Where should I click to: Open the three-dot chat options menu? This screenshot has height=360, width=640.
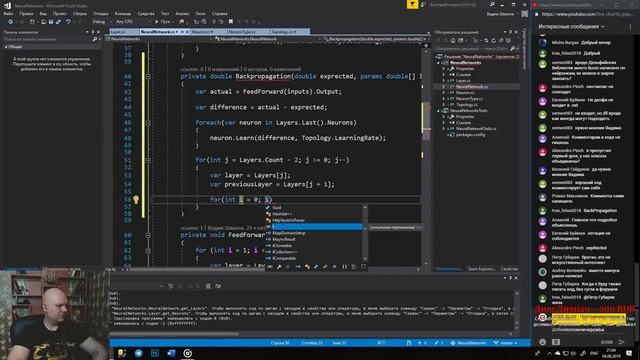630,27
